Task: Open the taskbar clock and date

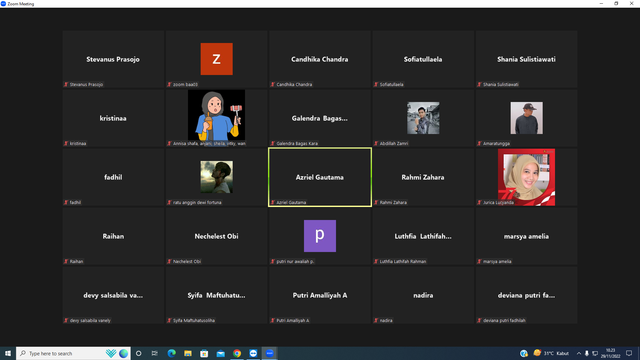Action: coord(610,353)
